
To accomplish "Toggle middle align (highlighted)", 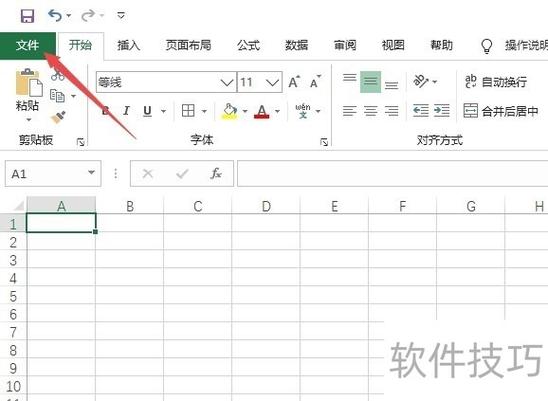I will [370, 82].
